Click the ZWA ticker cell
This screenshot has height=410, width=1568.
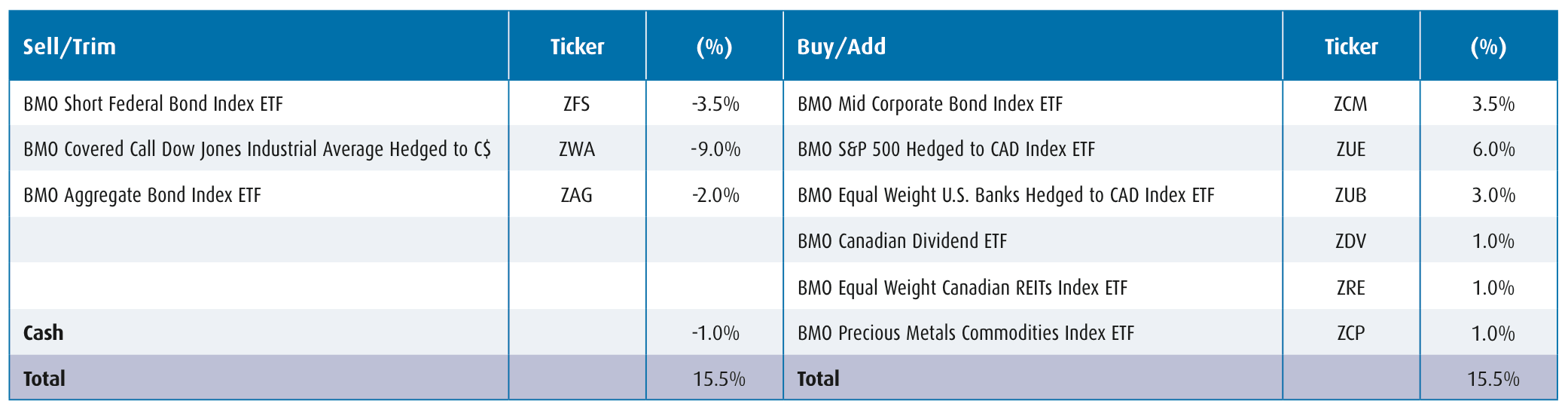(576, 149)
